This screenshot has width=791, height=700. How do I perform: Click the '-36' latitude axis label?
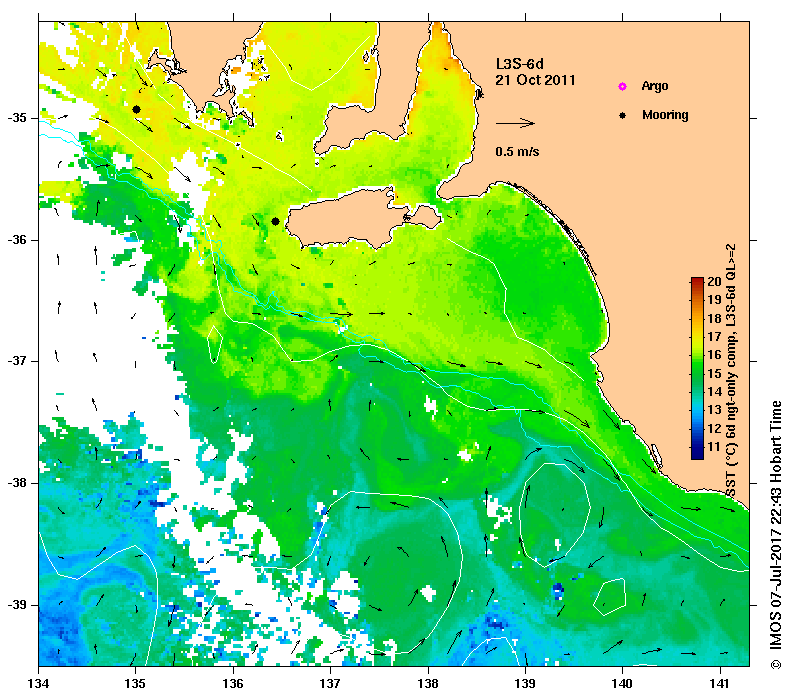18,240
